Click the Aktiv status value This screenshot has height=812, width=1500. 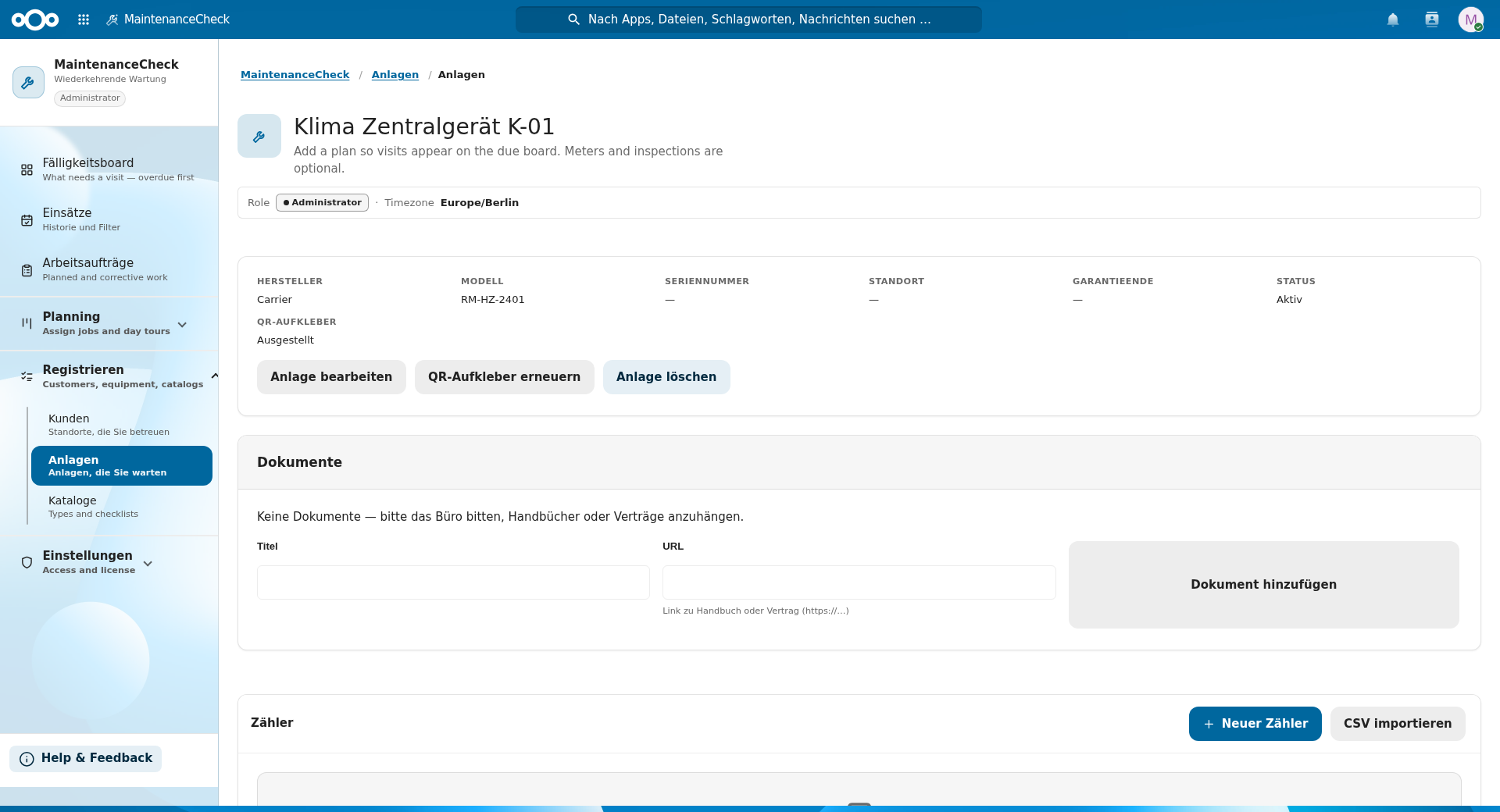pos(1289,300)
